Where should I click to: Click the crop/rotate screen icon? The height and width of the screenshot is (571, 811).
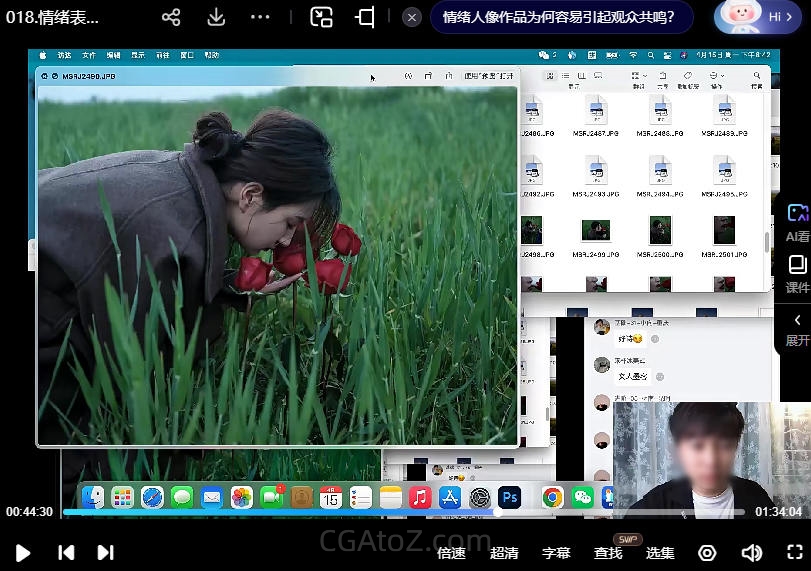pyautogui.click(x=365, y=17)
